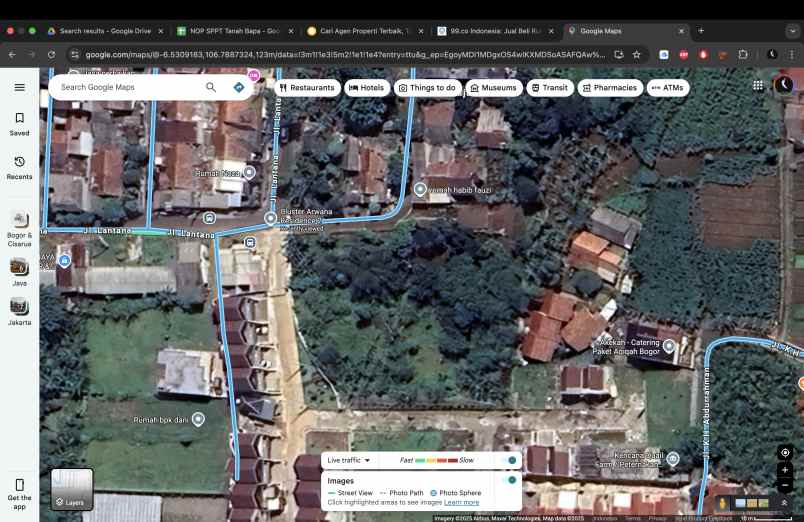Click the blue Directions icon
The image size is (804, 522).
[x=238, y=87]
